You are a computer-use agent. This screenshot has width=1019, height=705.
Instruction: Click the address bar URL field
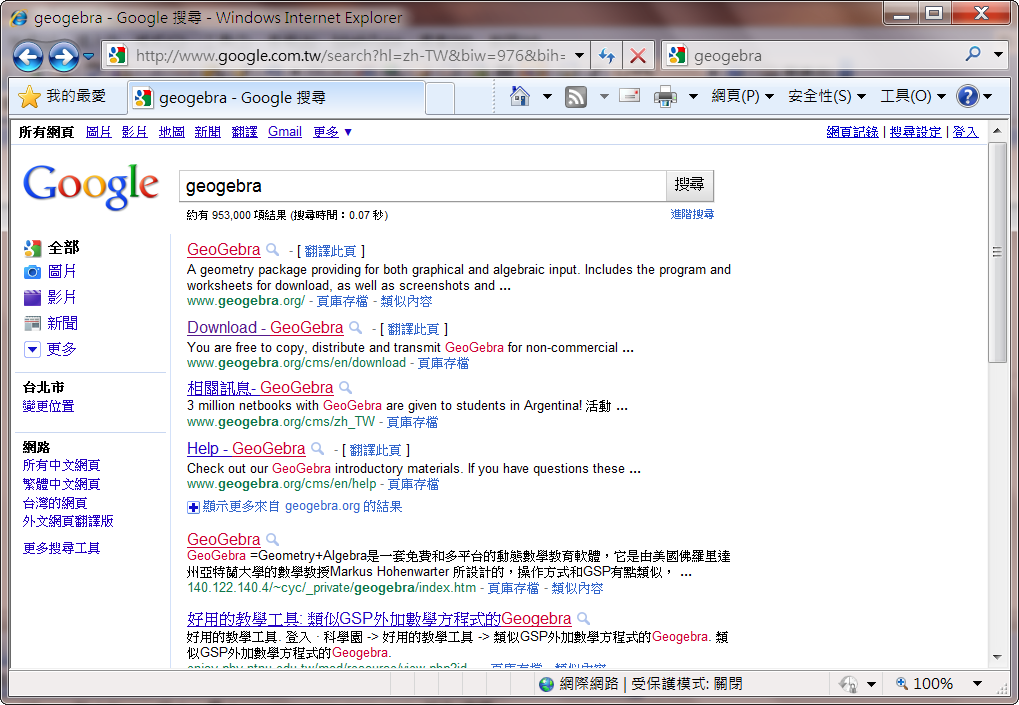[350, 56]
